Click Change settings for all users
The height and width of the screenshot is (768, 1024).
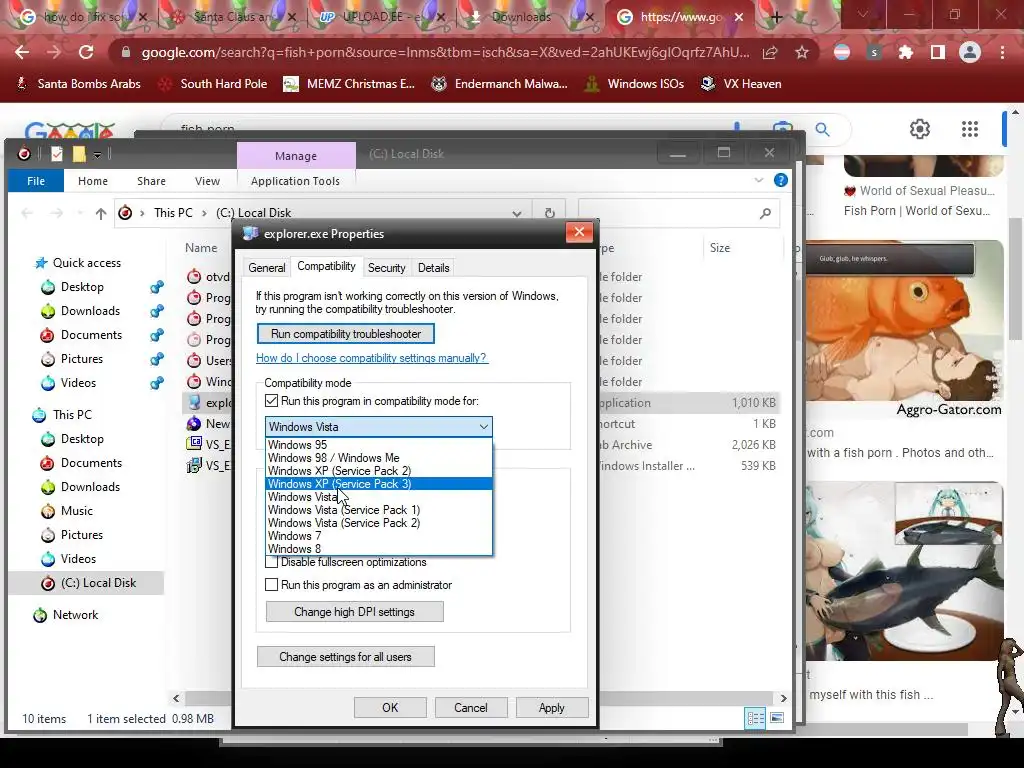click(345, 657)
